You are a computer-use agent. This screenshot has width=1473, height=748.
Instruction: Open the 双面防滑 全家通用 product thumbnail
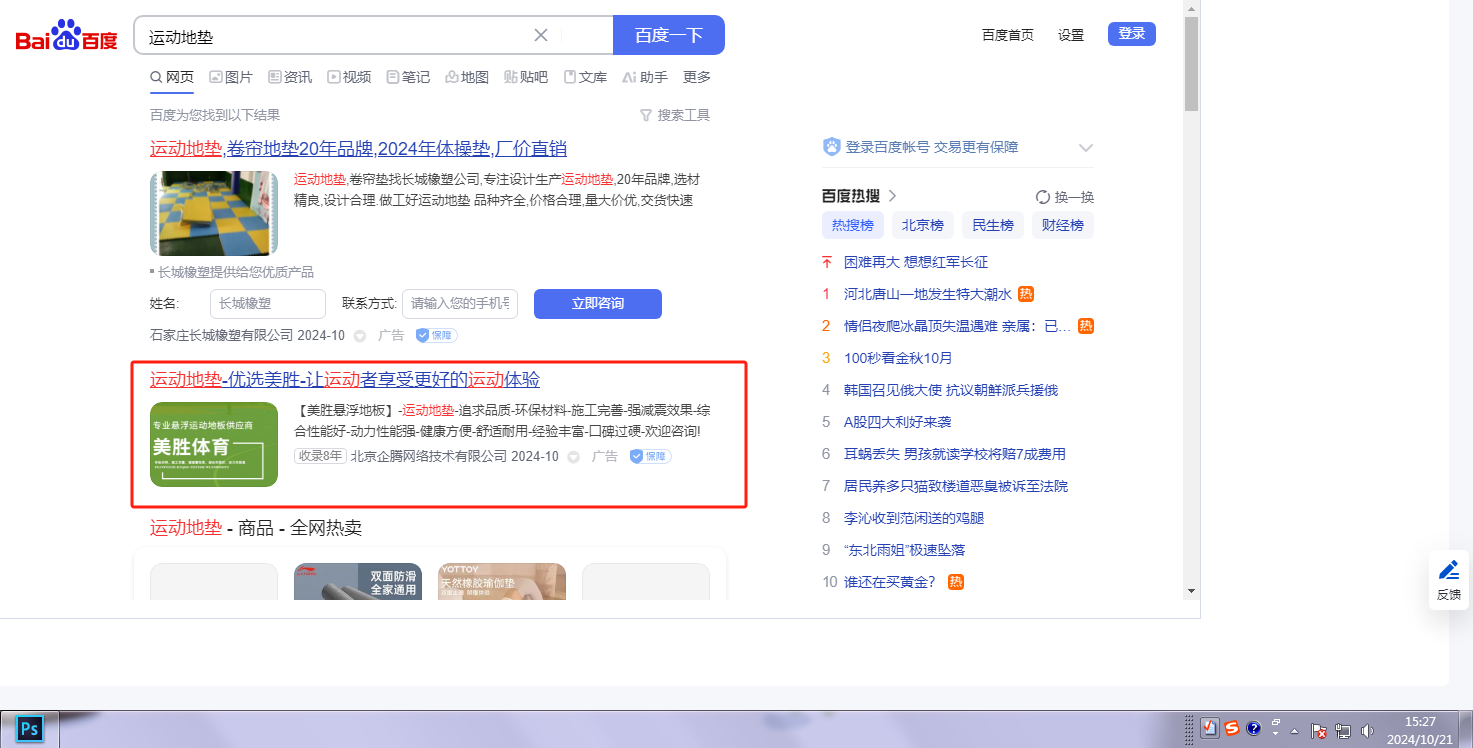coord(358,581)
